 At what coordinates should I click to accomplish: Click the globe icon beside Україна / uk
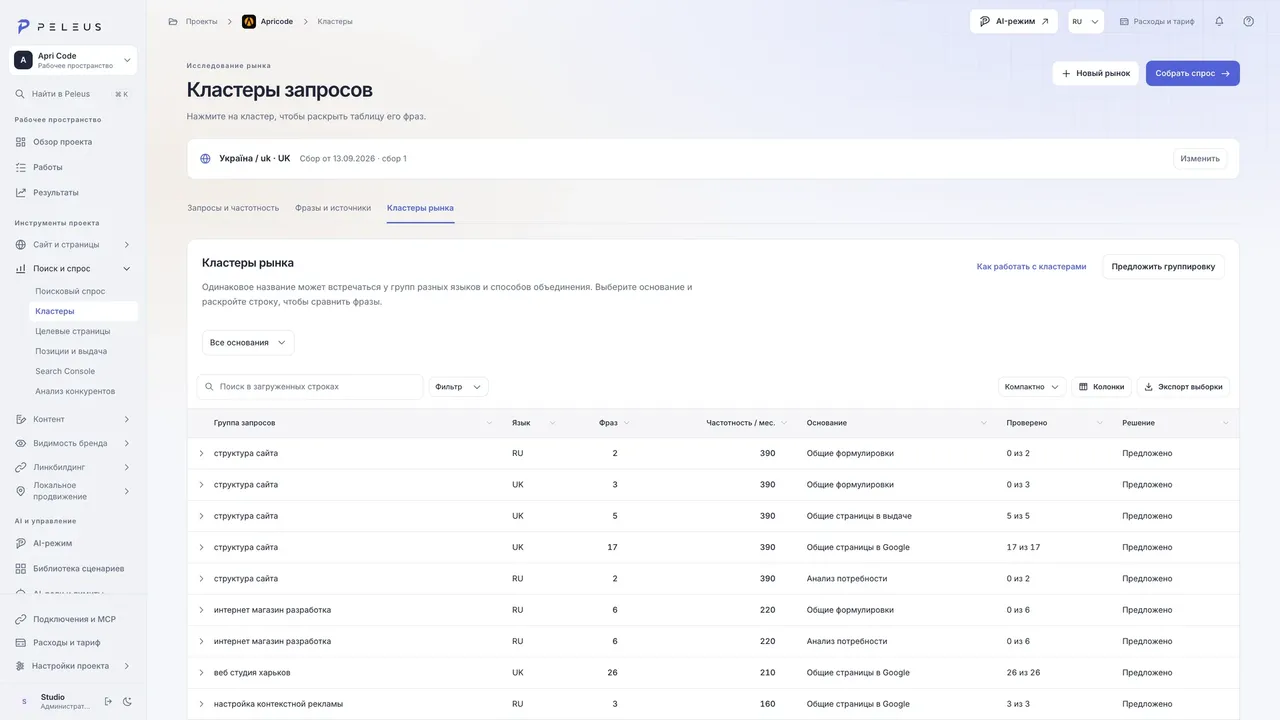click(205, 158)
